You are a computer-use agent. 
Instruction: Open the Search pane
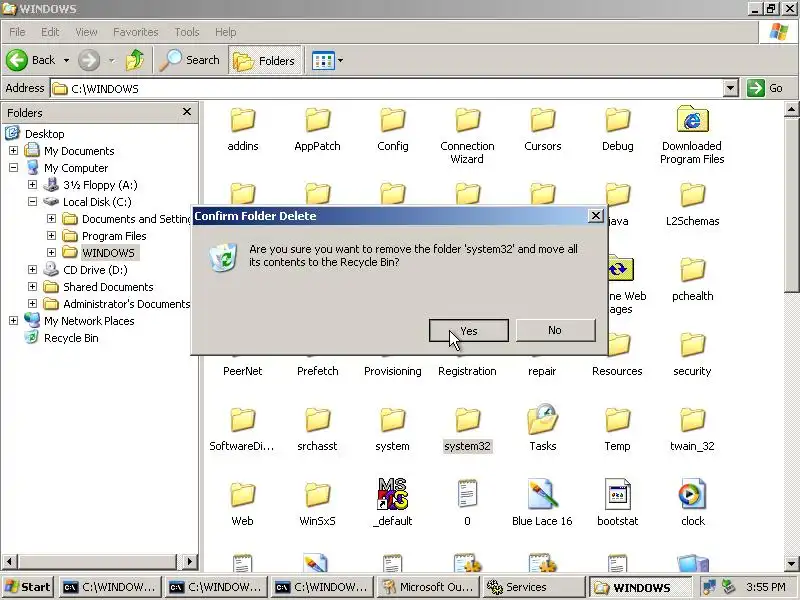pos(190,60)
